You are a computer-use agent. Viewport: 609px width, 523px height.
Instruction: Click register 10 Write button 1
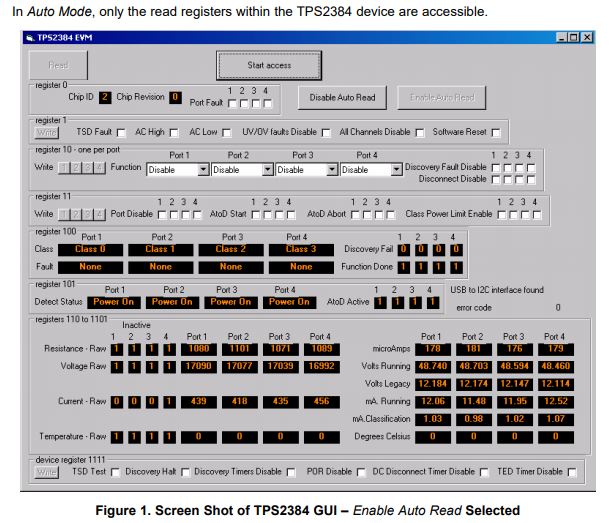[x=64, y=168]
